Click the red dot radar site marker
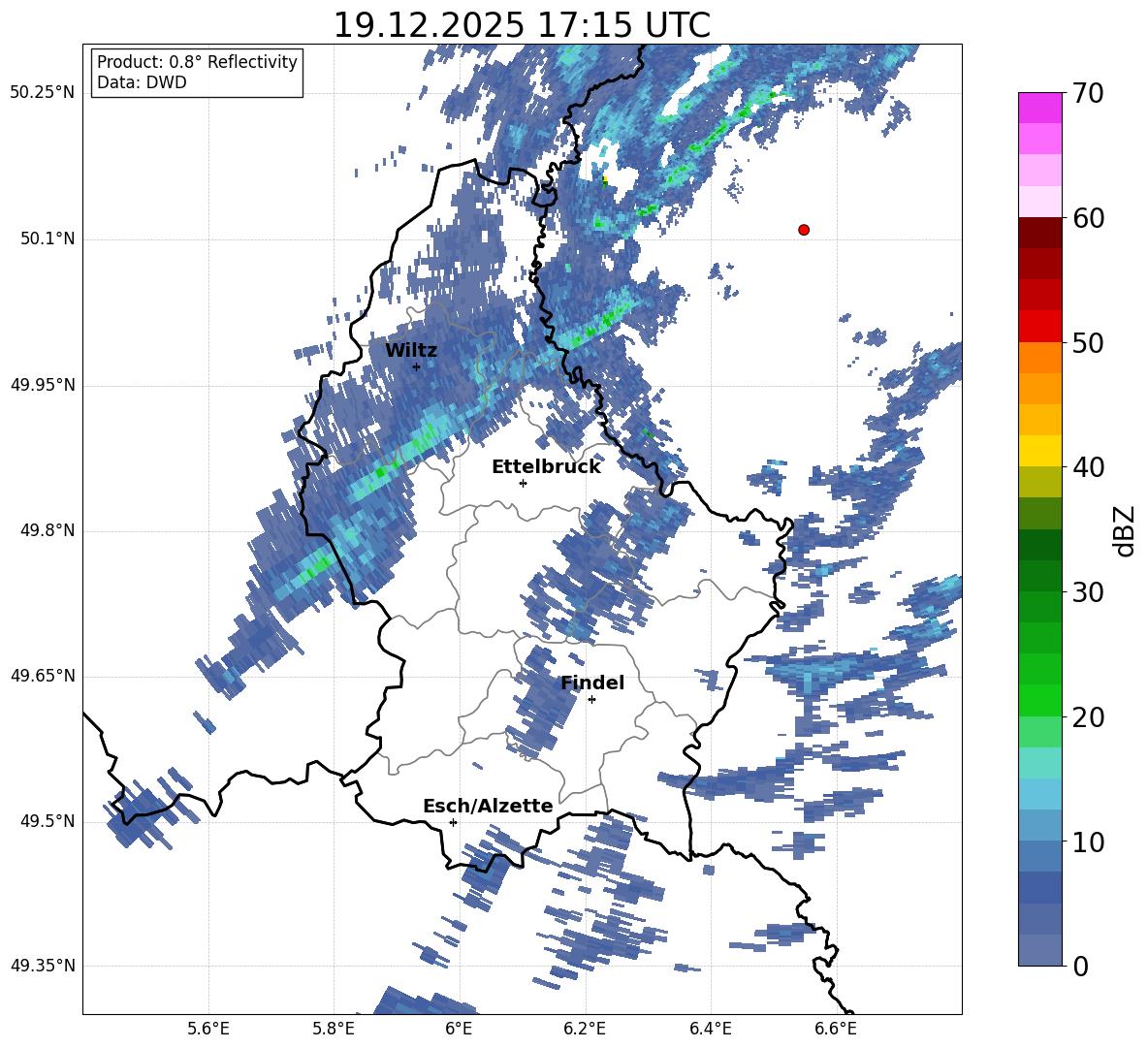The height and width of the screenshot is (1048, 1148). [804, 230]
